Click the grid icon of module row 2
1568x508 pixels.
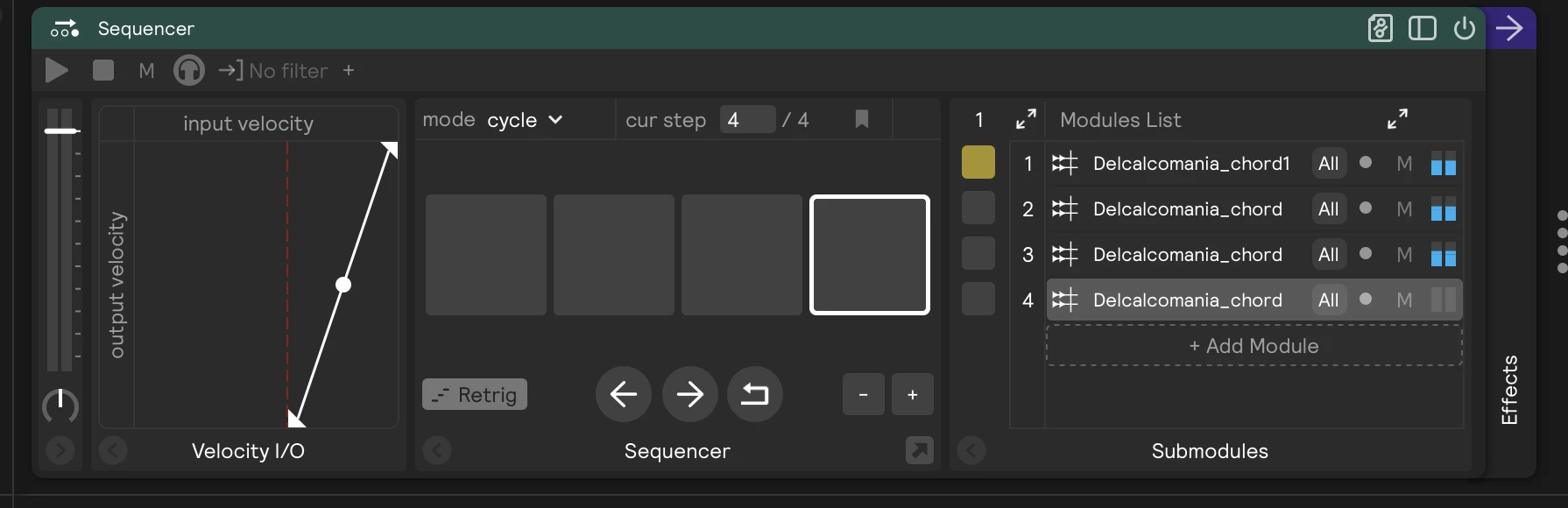click(1065, 209)
